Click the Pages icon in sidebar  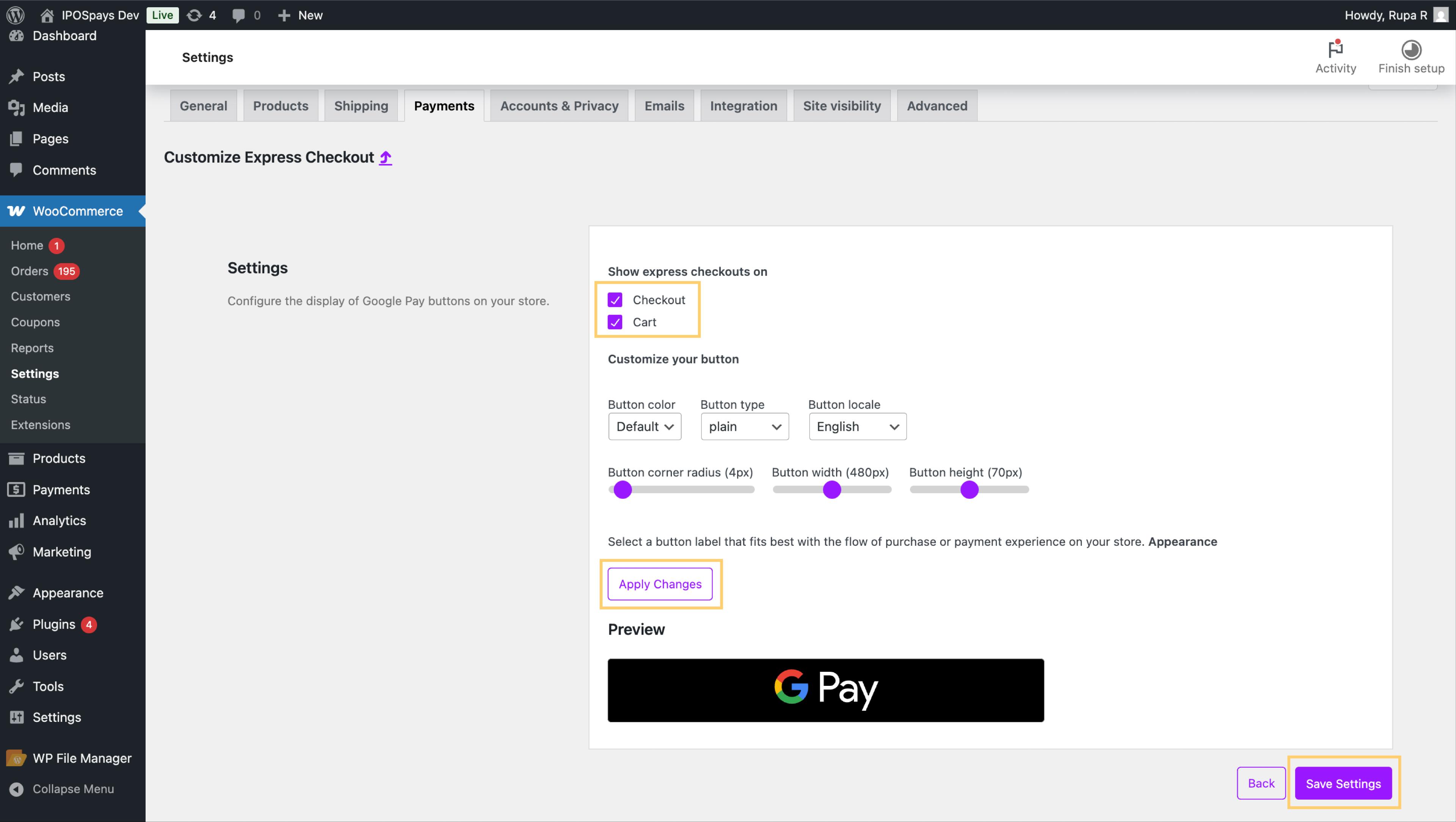point(16,138)
